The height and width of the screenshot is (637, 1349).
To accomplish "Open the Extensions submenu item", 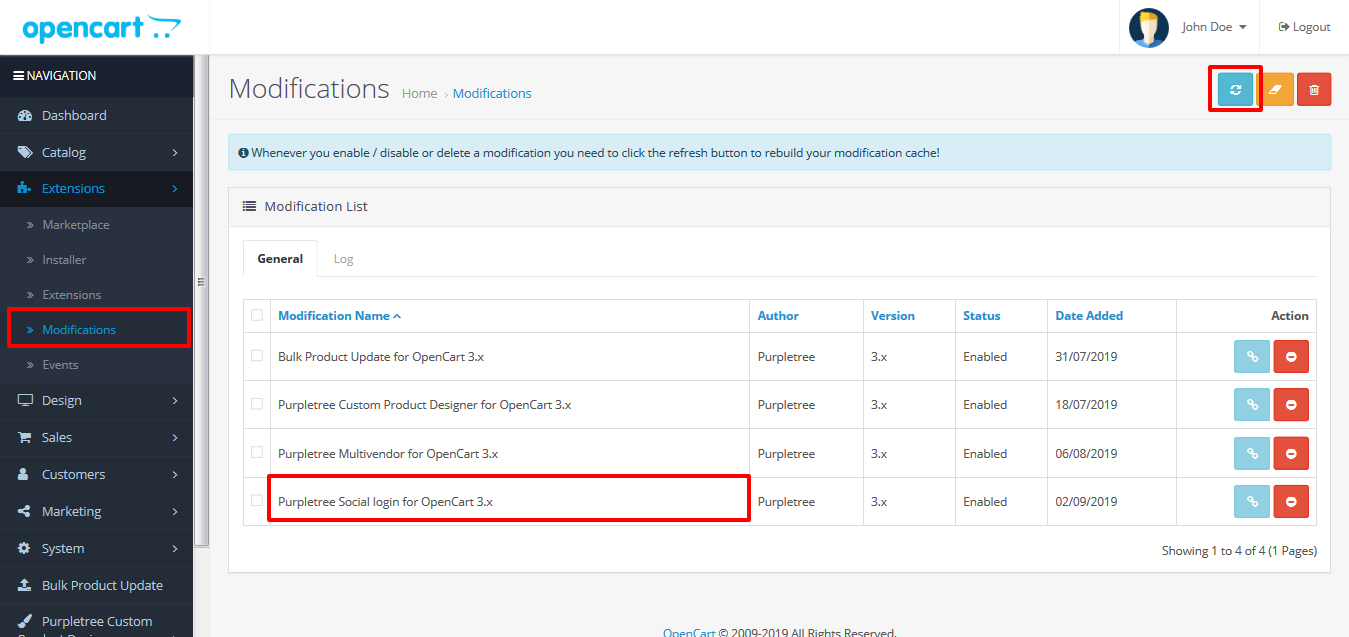I will click(72, 295).
